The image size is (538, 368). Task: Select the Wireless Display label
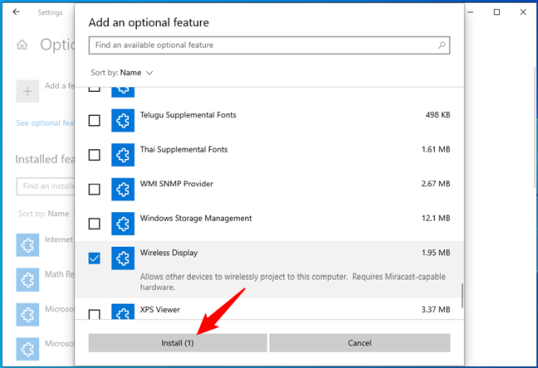169,253
